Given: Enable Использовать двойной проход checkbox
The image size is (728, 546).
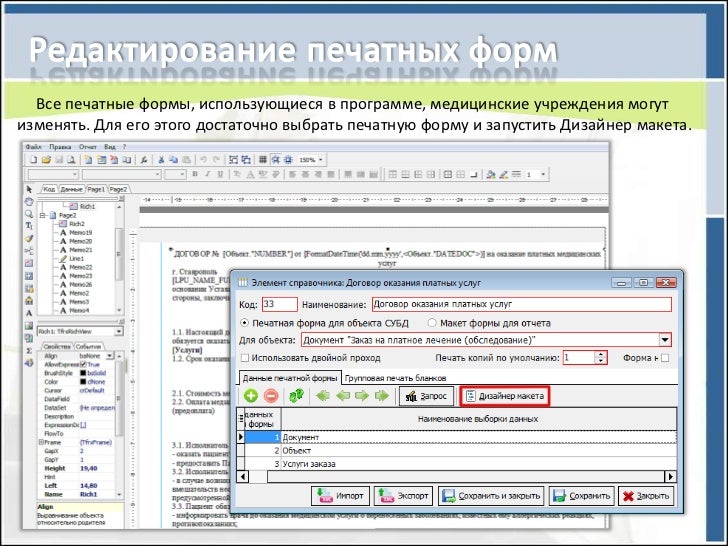Looking at the screenshot, I should click(x=245, y=358).
